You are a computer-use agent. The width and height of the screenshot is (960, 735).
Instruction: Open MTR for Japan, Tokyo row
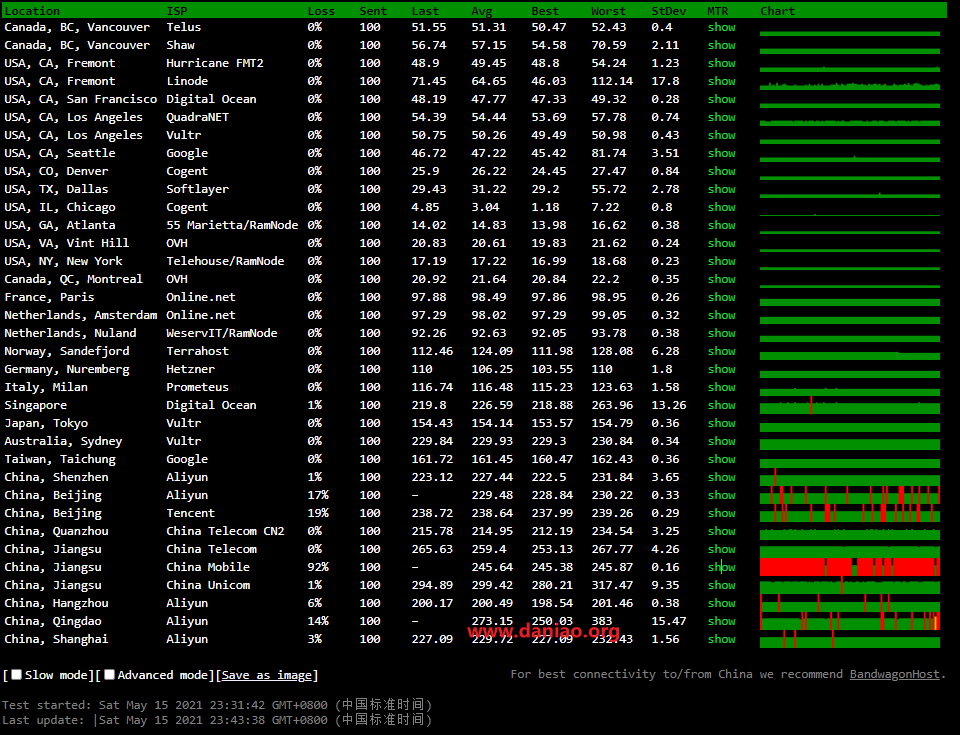721,423
